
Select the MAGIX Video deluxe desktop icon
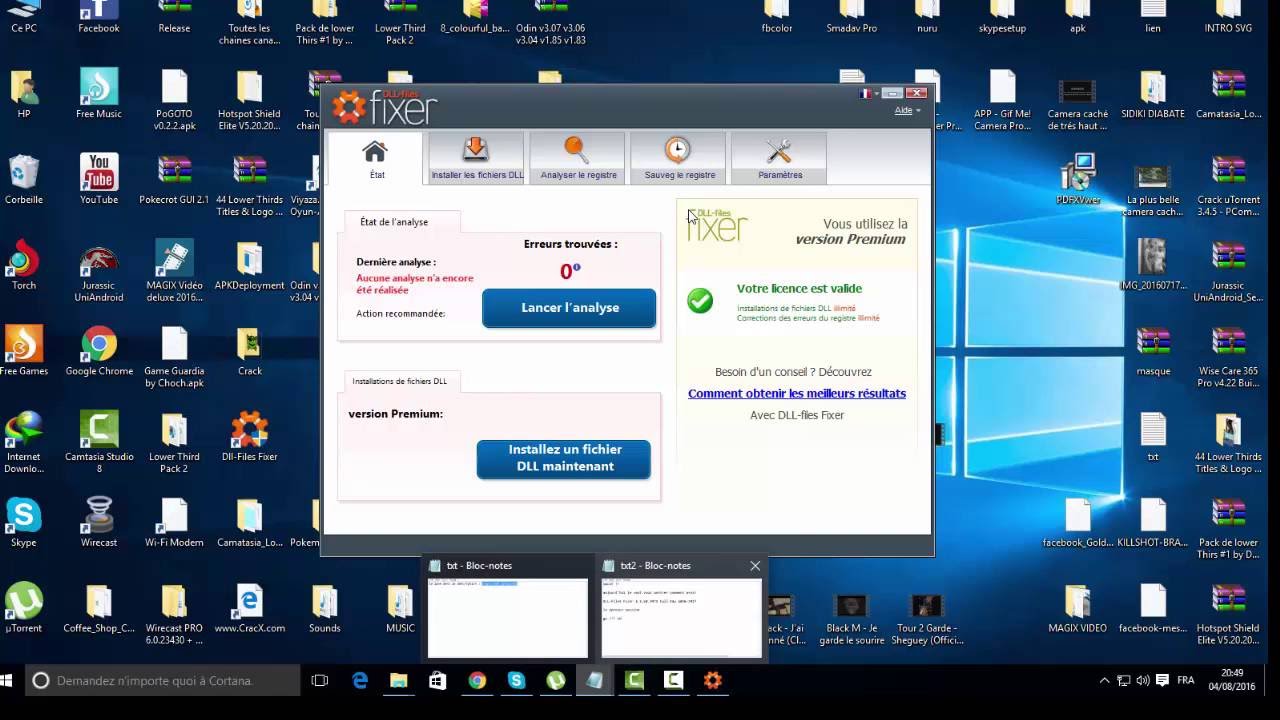[x=174, y=271]
